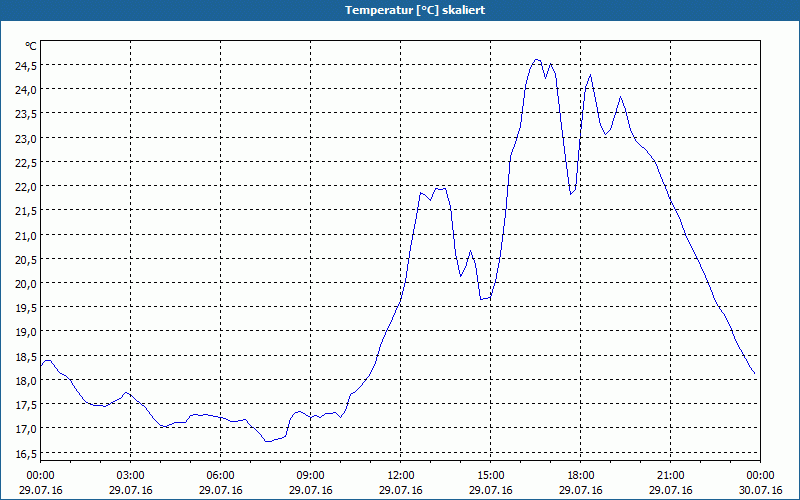The width and height of the screenshot is (800, 500).
Task: Select the 24,5 y-axis label
Action: [26, 65]
